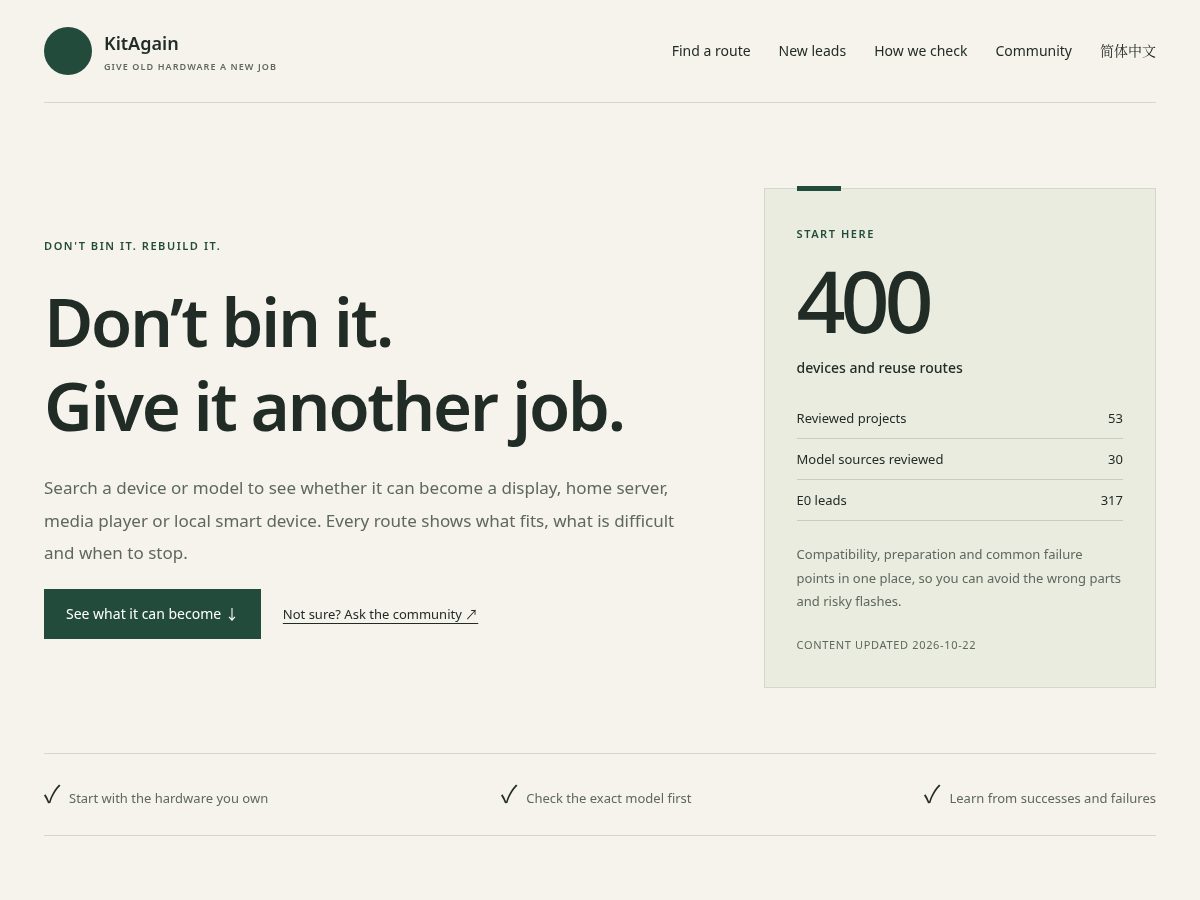The image size is (1200, 900).
Task: Switch language to 简体中文
Action: click(x=1128, y=51)
